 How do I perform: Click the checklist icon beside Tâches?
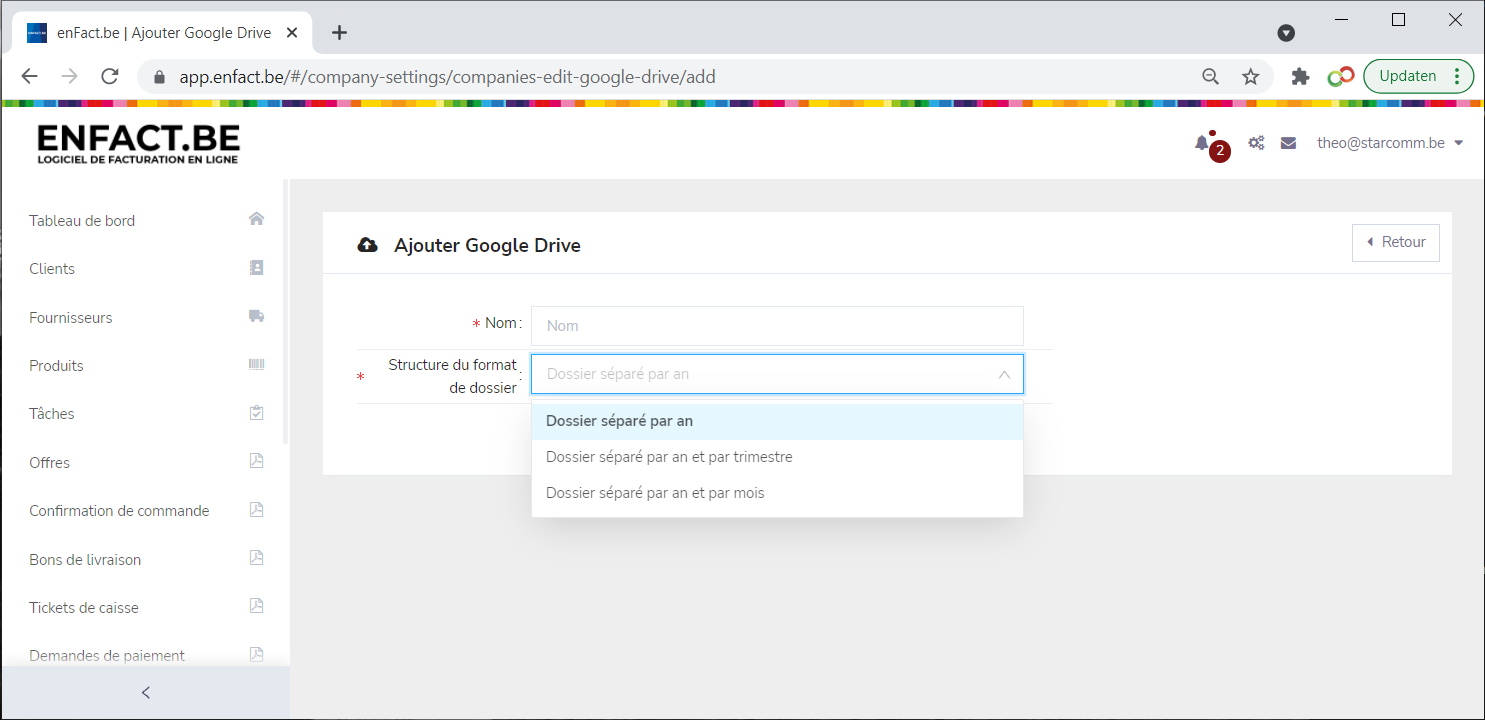256,413
